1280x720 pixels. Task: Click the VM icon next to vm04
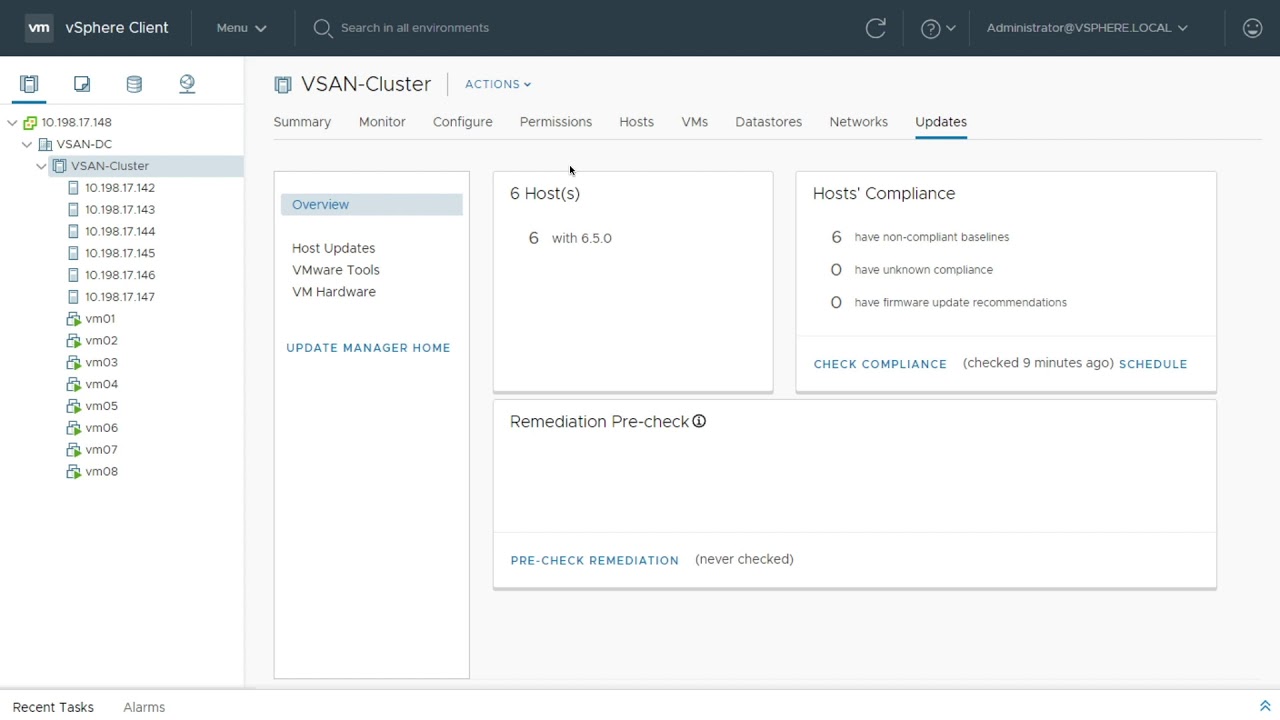pos(73,384)
